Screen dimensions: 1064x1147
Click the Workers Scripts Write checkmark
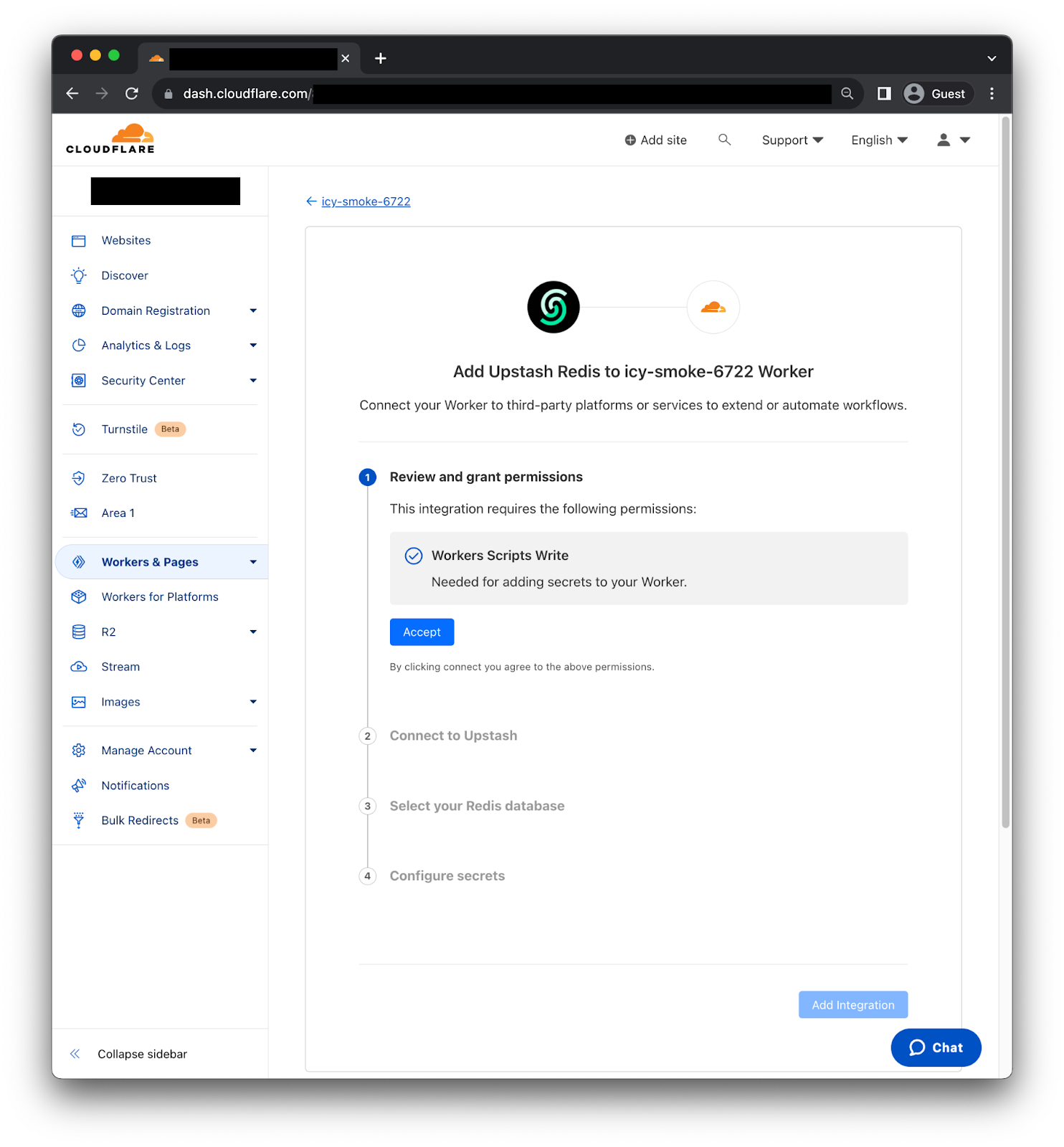(414, 556)
